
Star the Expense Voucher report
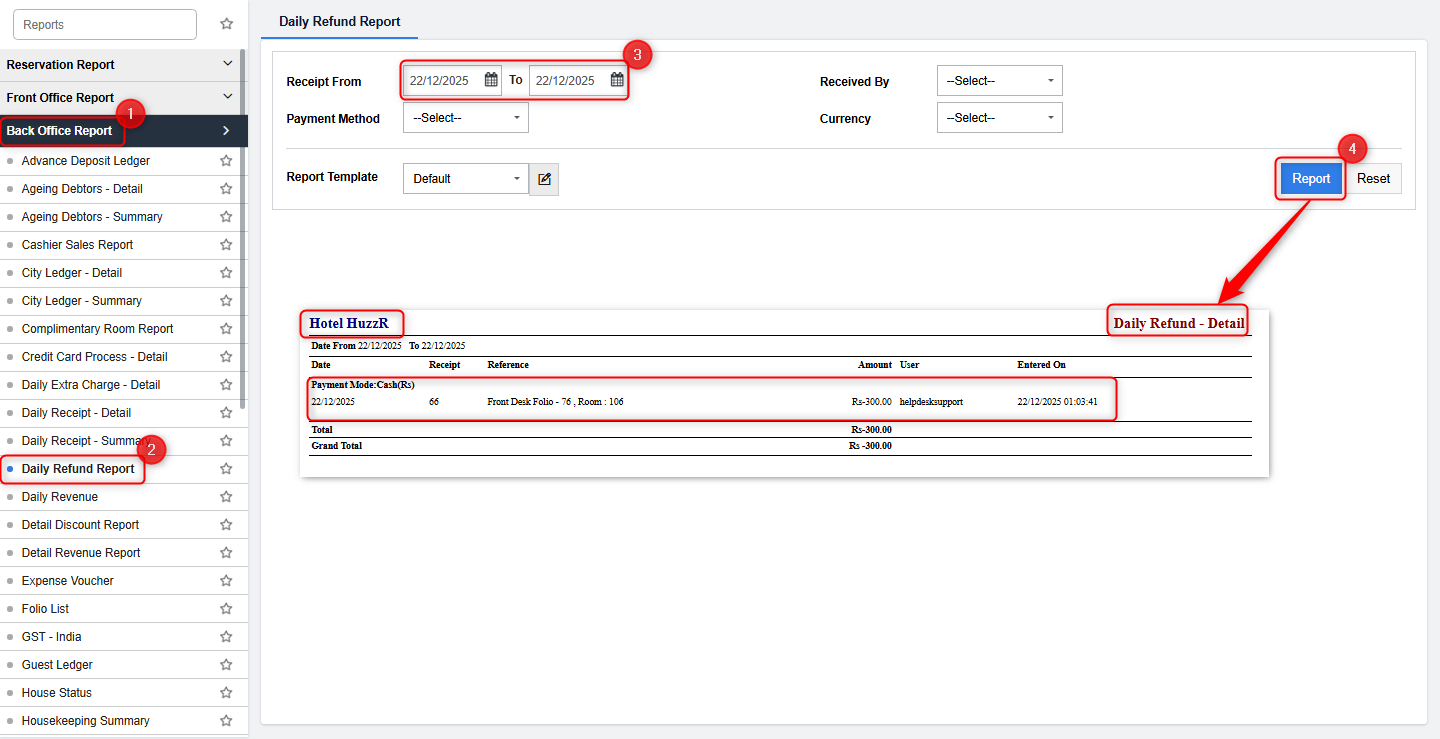(226, 580)
